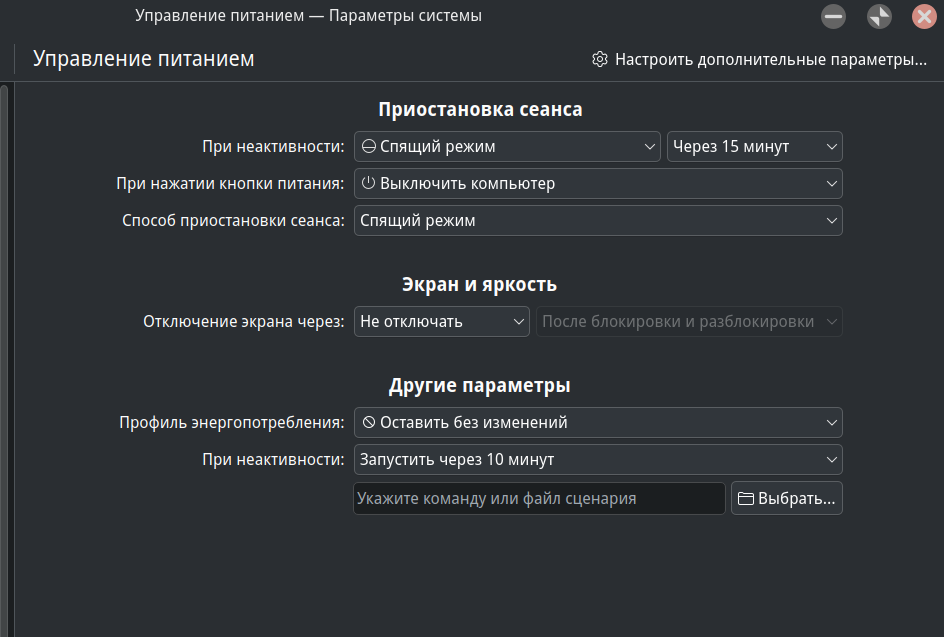The height and width of the screenshot is (637, 944).
Task: Click the window title 'Управление питанием — Параметры системы'
Action: tap(308, 16)
